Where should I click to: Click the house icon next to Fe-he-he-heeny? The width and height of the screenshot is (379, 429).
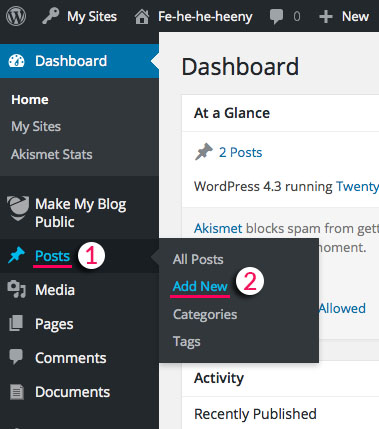(x=142, y=17)
